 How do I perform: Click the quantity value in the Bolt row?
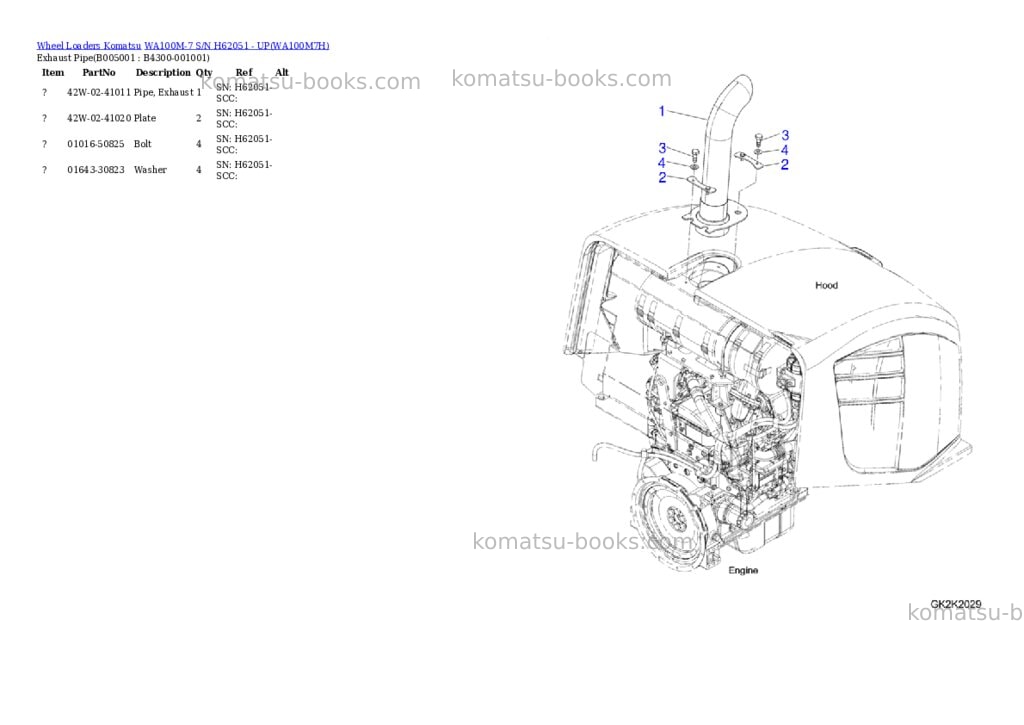point(199,144)
